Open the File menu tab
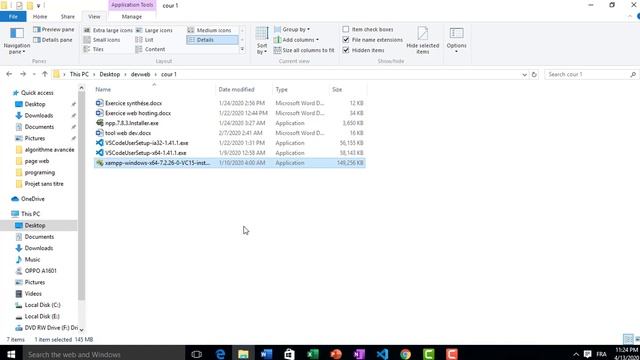Viewport: 640px width, 360px height. coord(13,16)
